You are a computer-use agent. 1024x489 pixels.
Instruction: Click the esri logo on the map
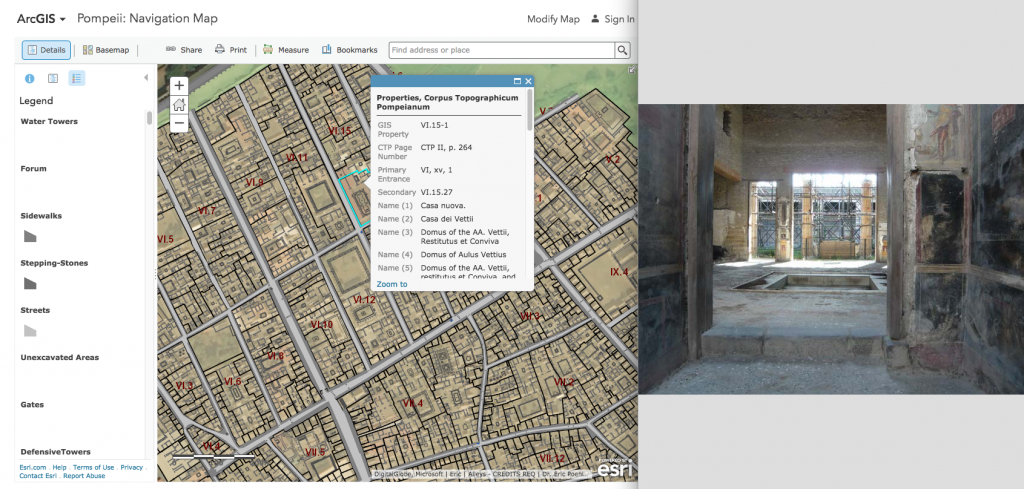pos(615,470)
